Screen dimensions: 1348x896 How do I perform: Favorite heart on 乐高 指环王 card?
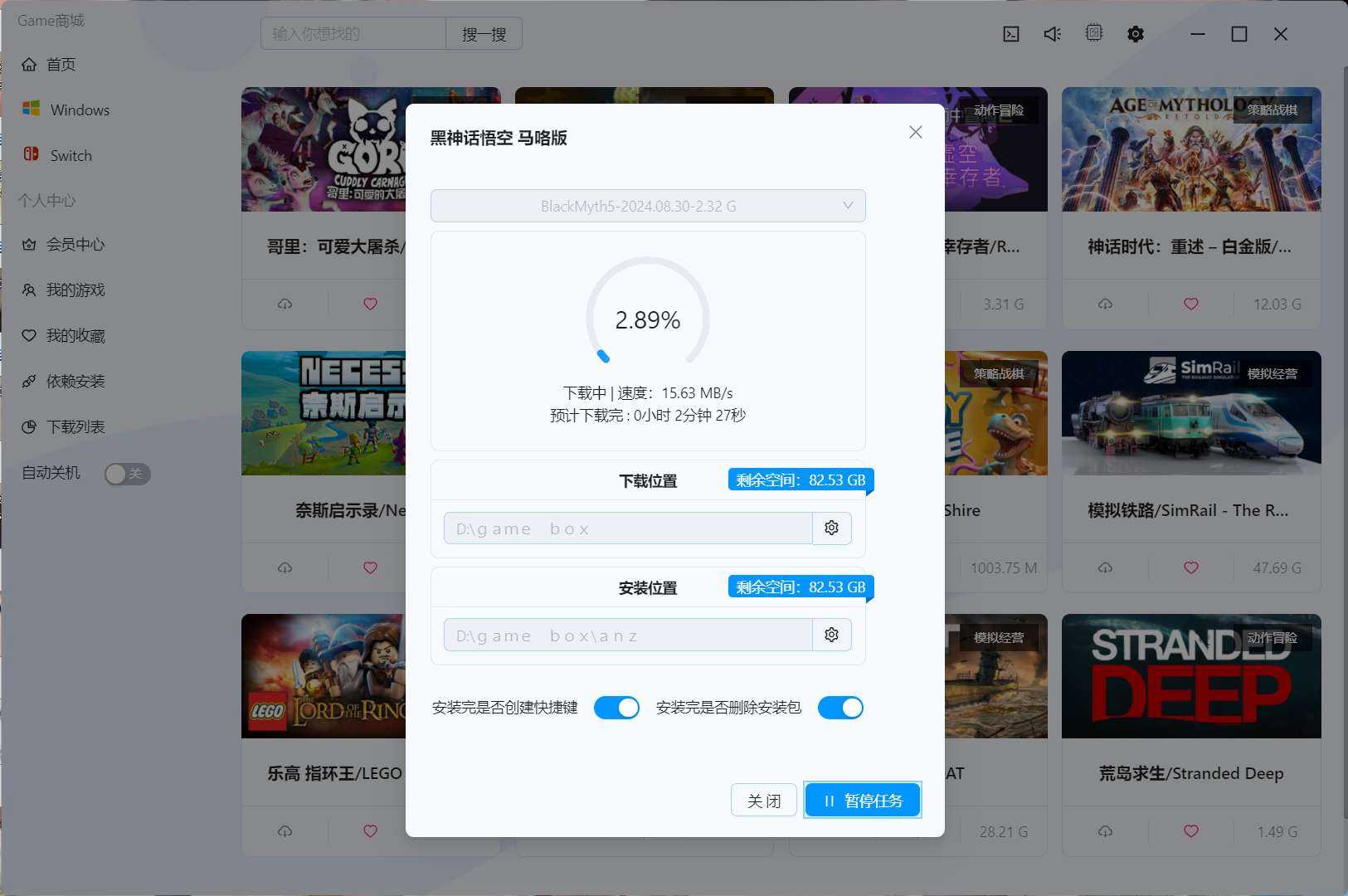tap(370, 831)
